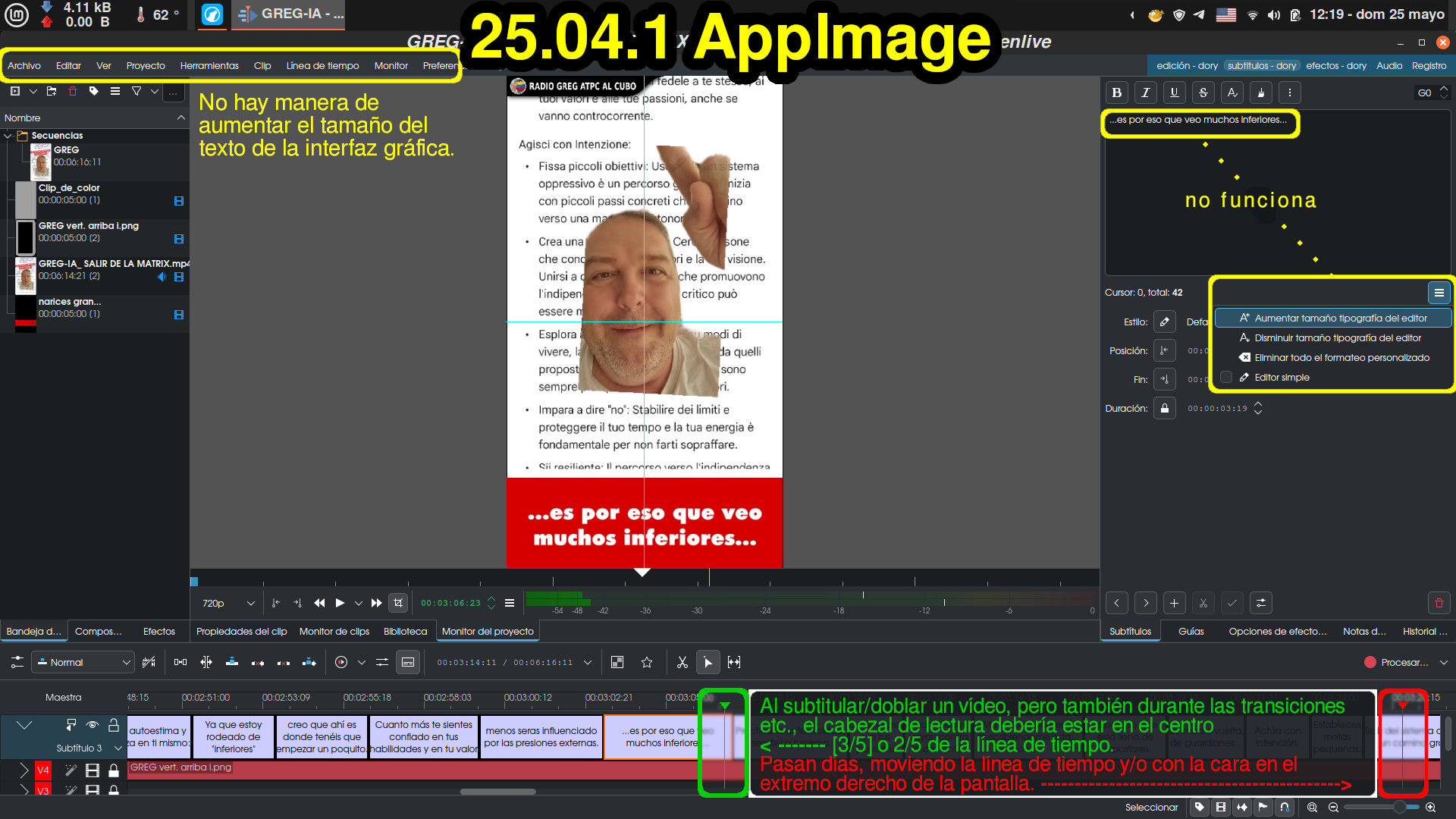Image resolution: width=1456 pixels, height=819 pixels.
Task: Open the 720p preview resolution dropdown
Action: [x=227, y=603]
